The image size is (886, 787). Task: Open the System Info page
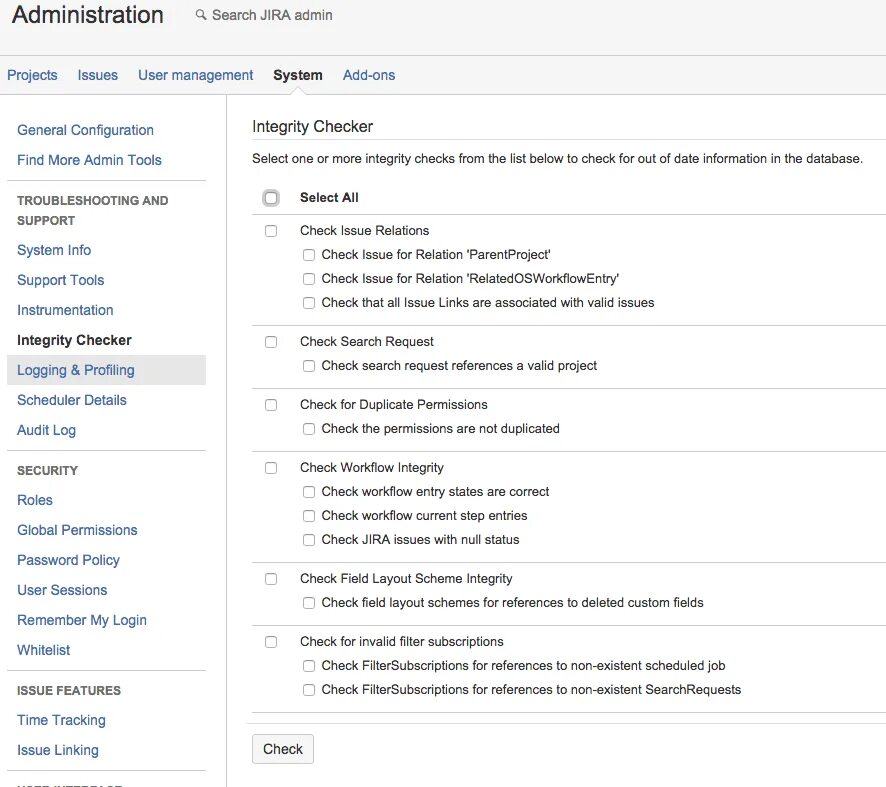click(x=54, y=250)
